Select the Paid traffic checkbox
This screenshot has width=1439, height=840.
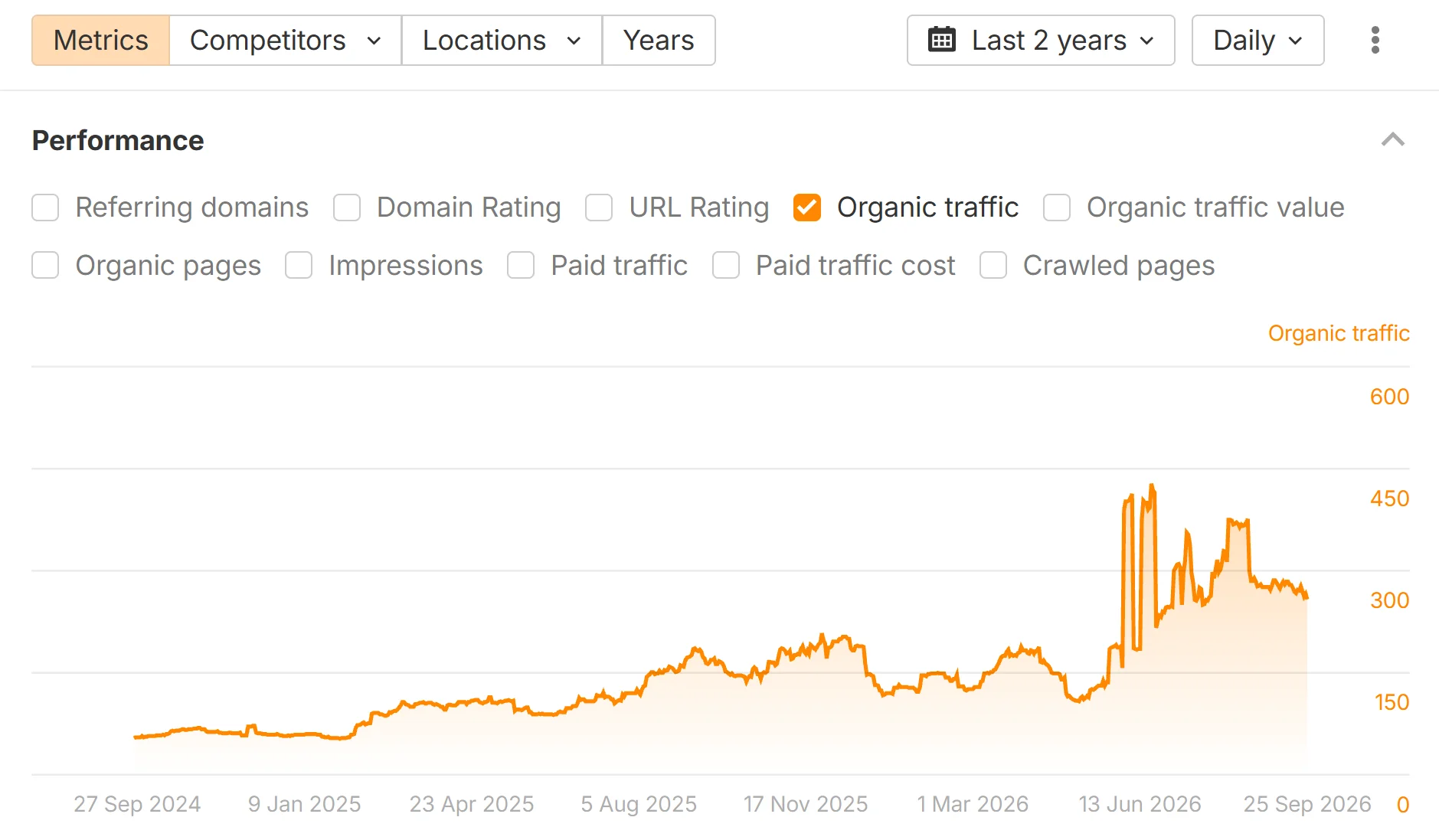point(521,266)
